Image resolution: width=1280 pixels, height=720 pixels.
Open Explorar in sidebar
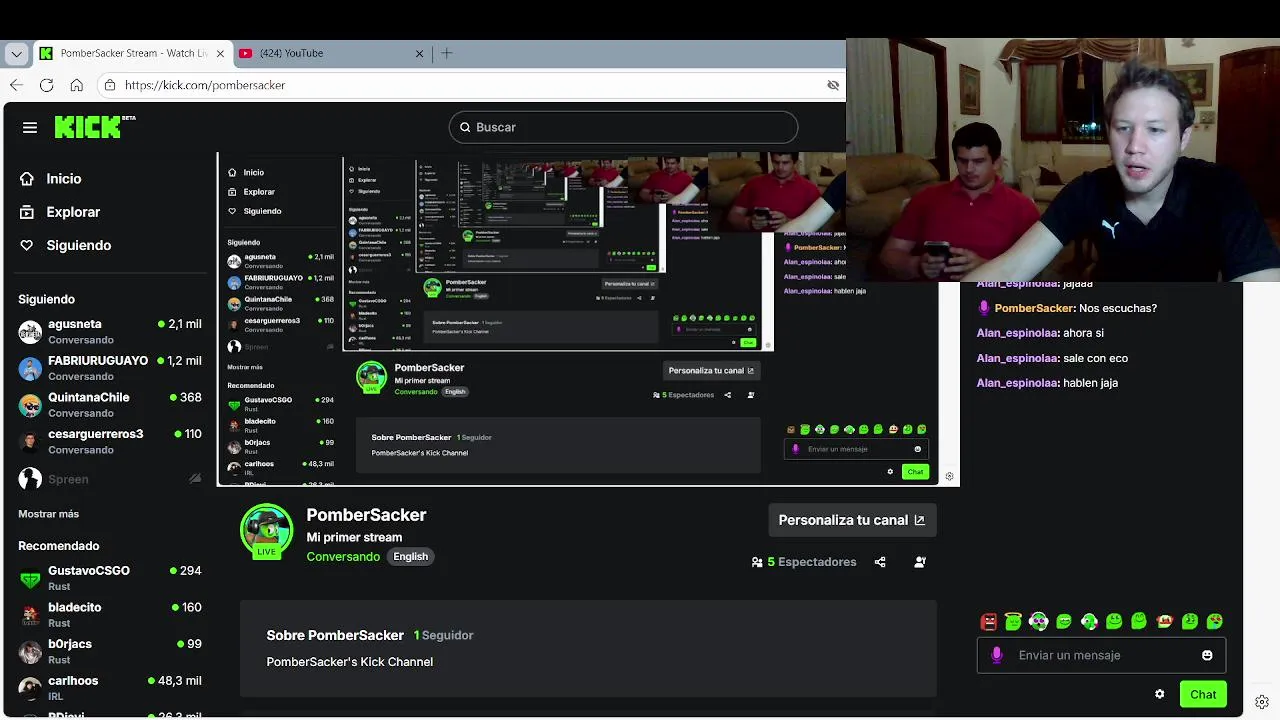point(60,212)
